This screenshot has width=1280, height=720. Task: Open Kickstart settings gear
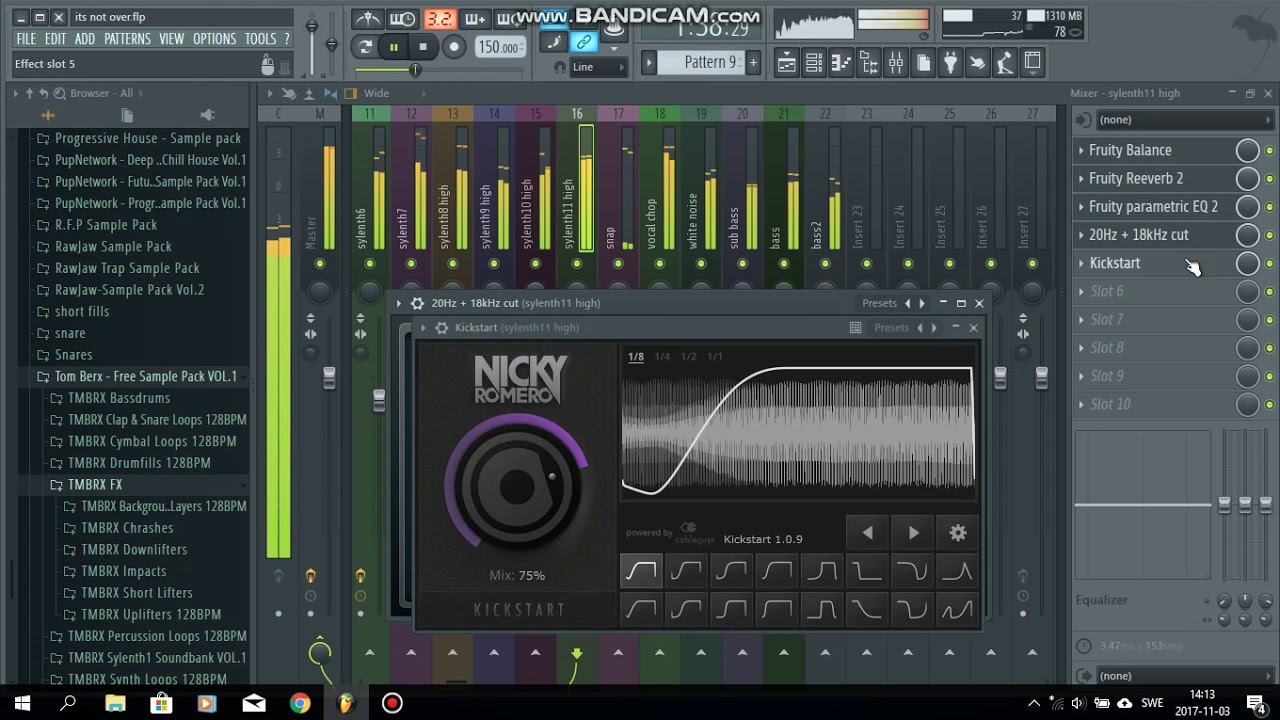tap(958, 533)
